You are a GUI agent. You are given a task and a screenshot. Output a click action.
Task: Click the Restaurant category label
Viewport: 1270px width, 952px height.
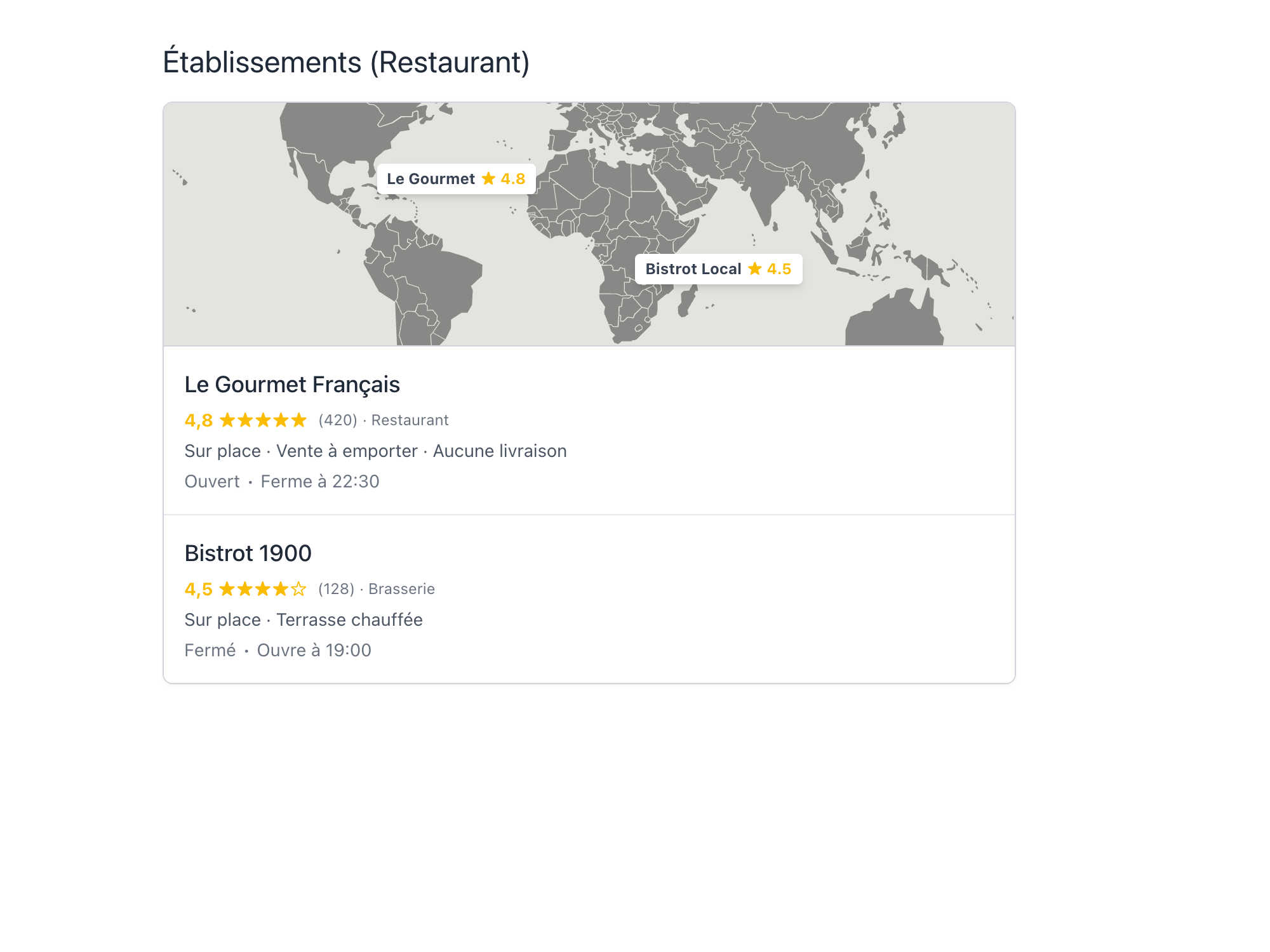(x=410, y=420)
